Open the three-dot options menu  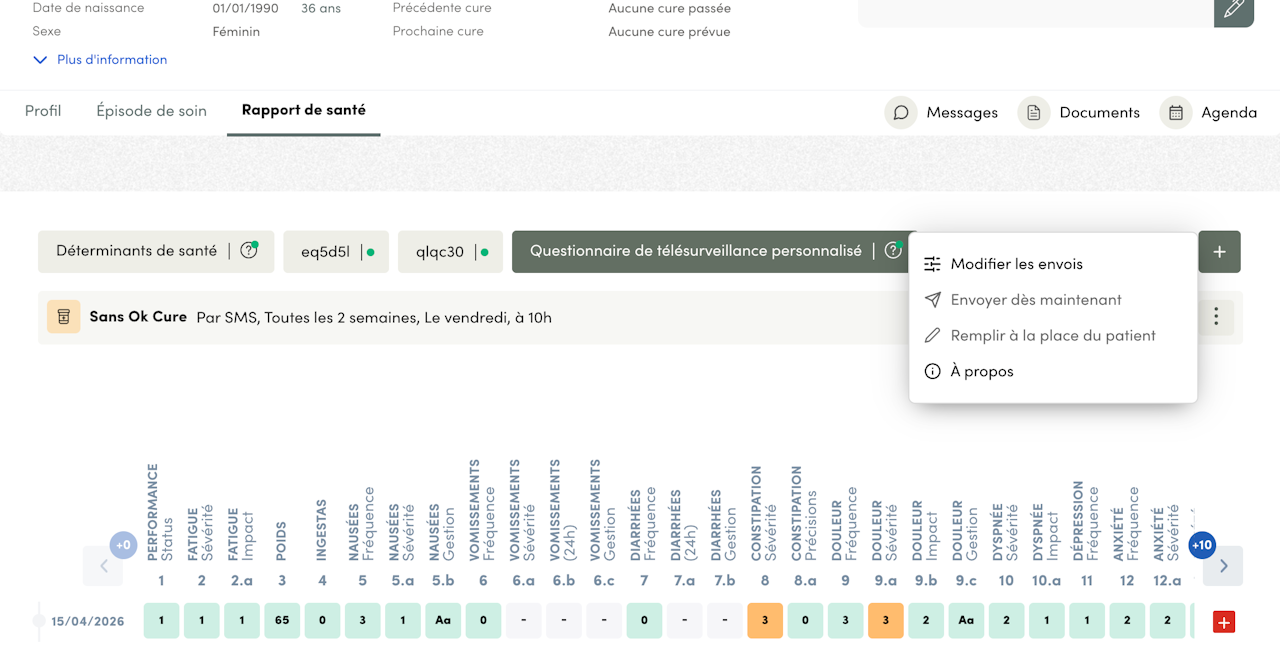(x=1216, y=317)
